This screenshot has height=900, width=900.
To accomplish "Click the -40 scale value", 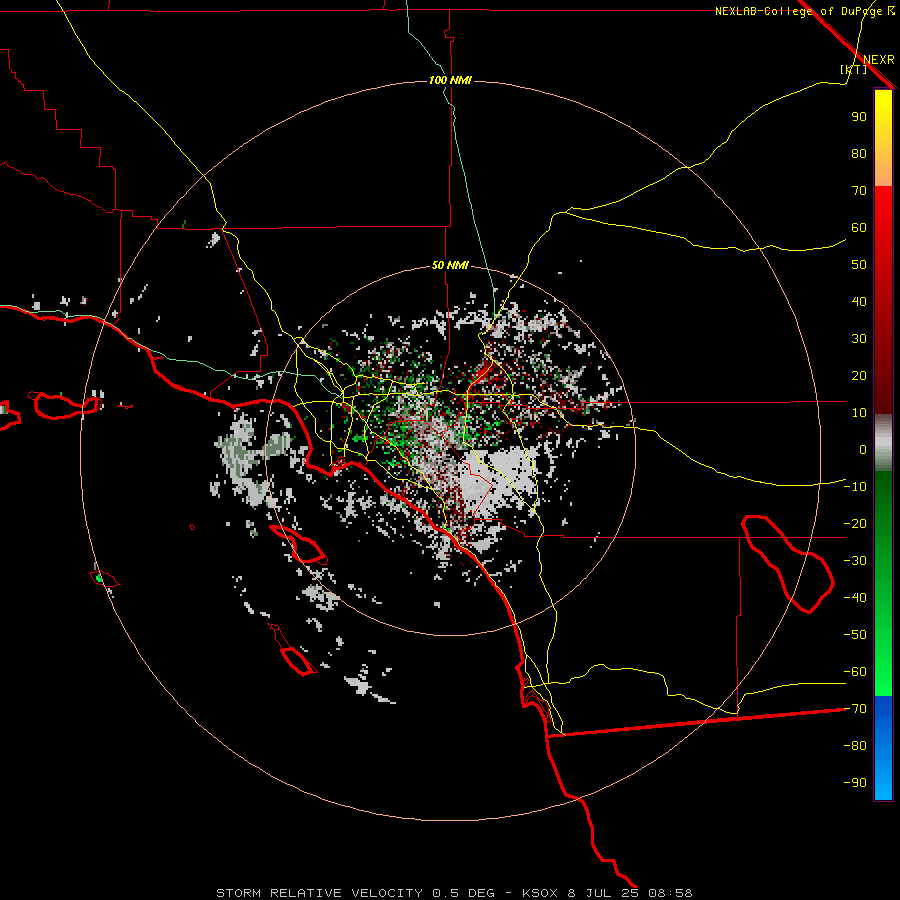I will click(855, 598).
